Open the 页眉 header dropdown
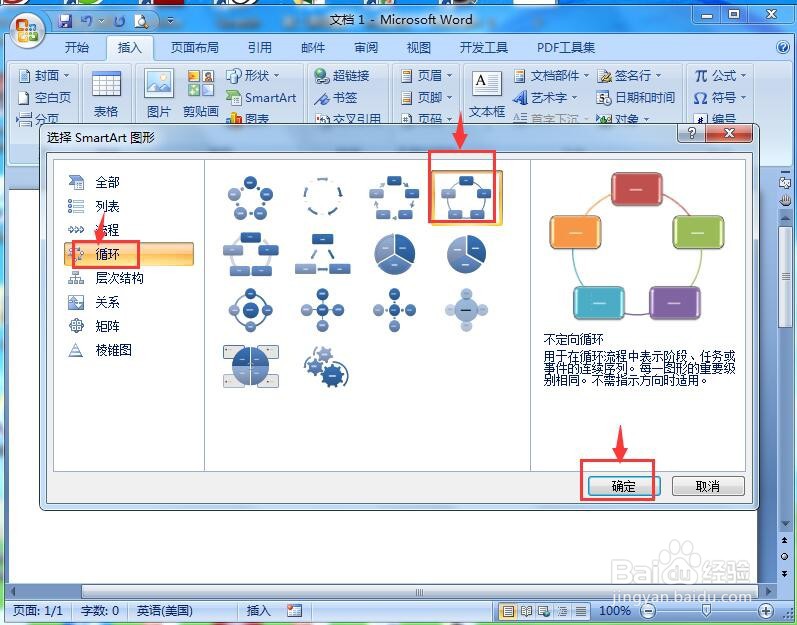This screenshot has height=625, width=797. [426, 76]
